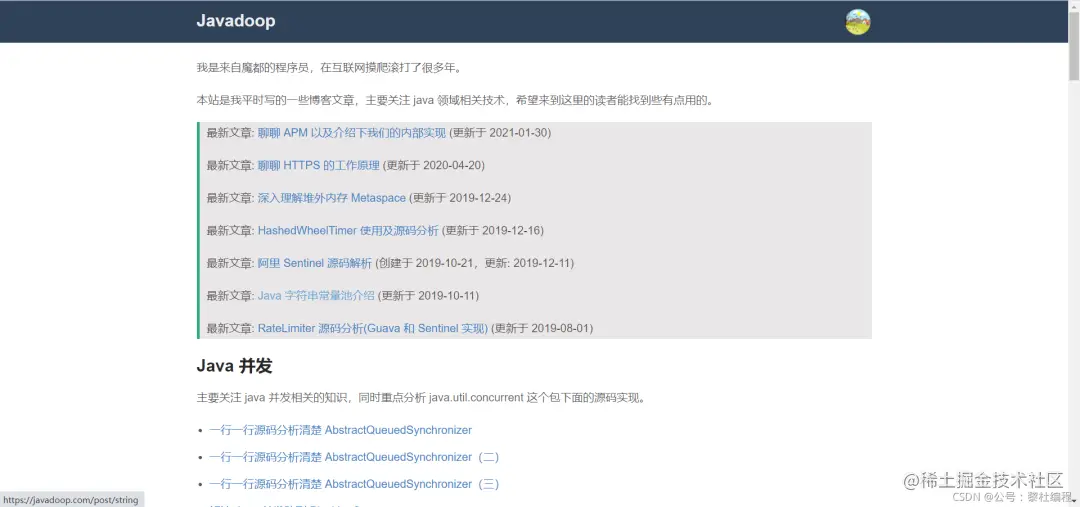
Task: Open article Java 字符串常量池介绍
Action: point(316,296)
